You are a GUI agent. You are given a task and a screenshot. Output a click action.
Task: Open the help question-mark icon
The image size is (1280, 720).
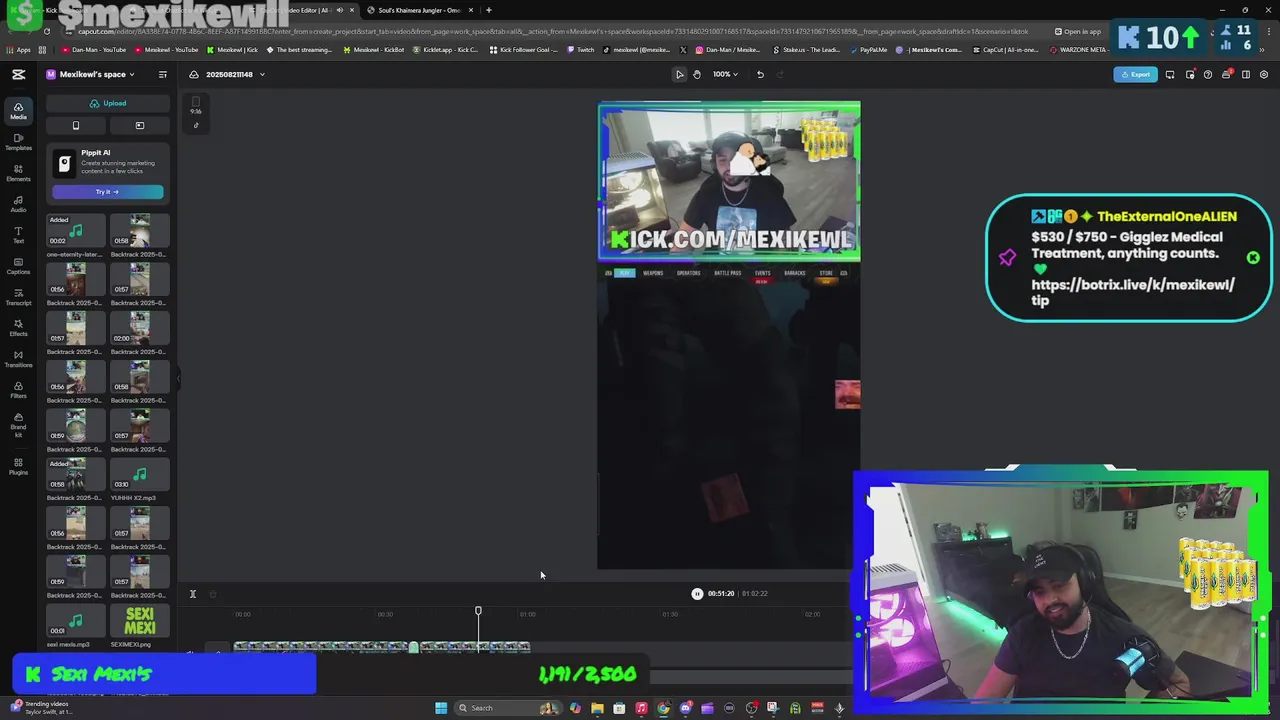point(1208,74)
